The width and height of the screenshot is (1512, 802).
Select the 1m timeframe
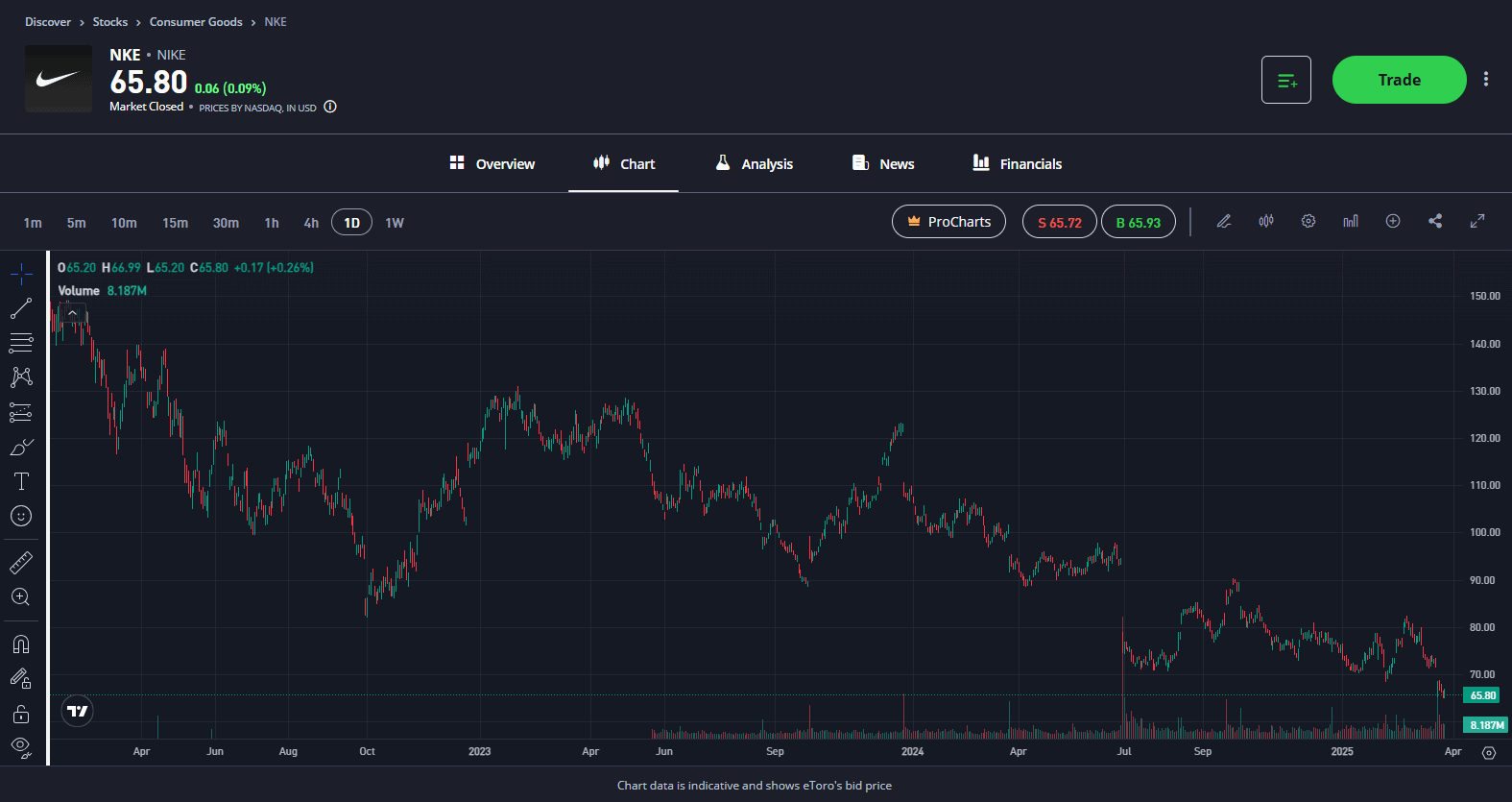[x=33, y=223]
